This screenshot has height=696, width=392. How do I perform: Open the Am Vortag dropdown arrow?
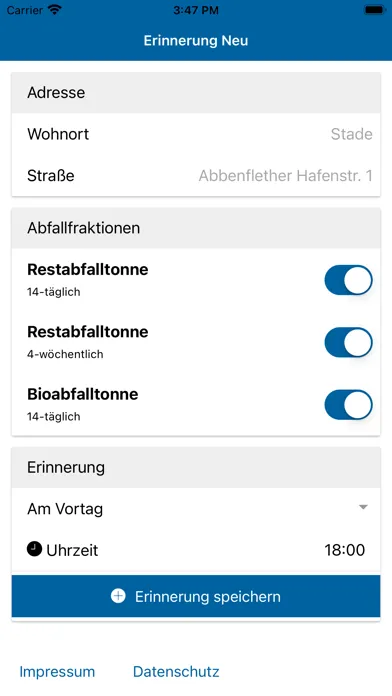pos(363,507)
